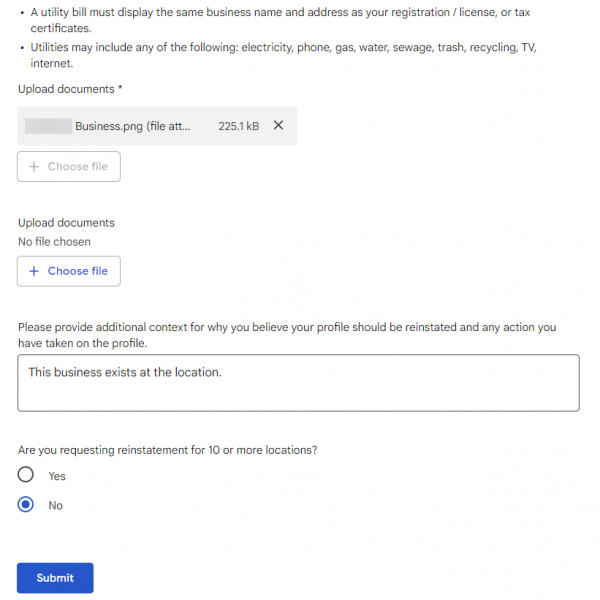This screenshot has height=600, width=600.
Task: Click the gray redacted block before Business.png
Action: 47,126
